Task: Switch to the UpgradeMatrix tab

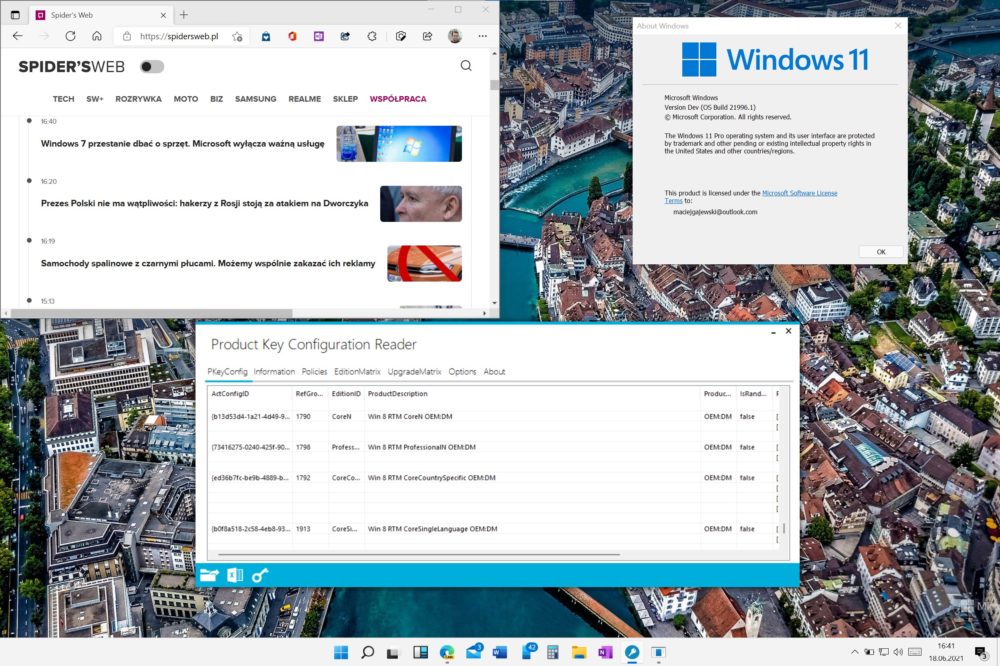Action: pyautogui.click(x=415, y=371)
